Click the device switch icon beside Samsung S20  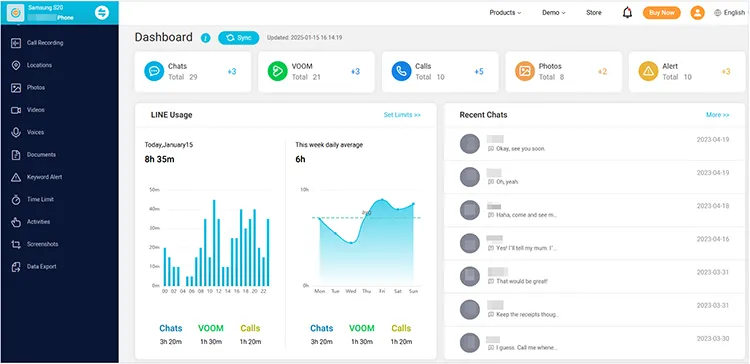point(102,13)
